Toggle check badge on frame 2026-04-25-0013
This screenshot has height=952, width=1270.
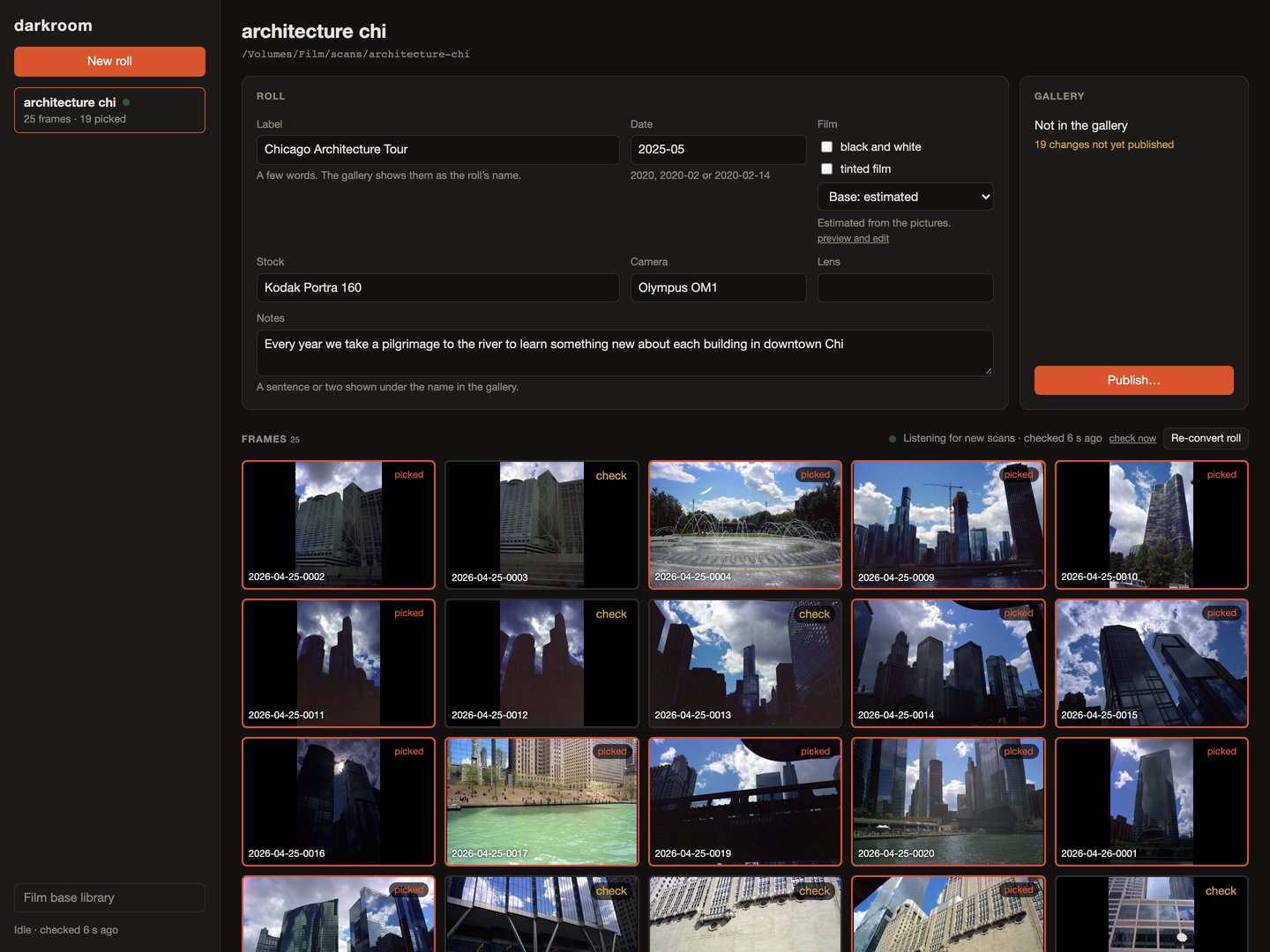(x=814, y=614)
